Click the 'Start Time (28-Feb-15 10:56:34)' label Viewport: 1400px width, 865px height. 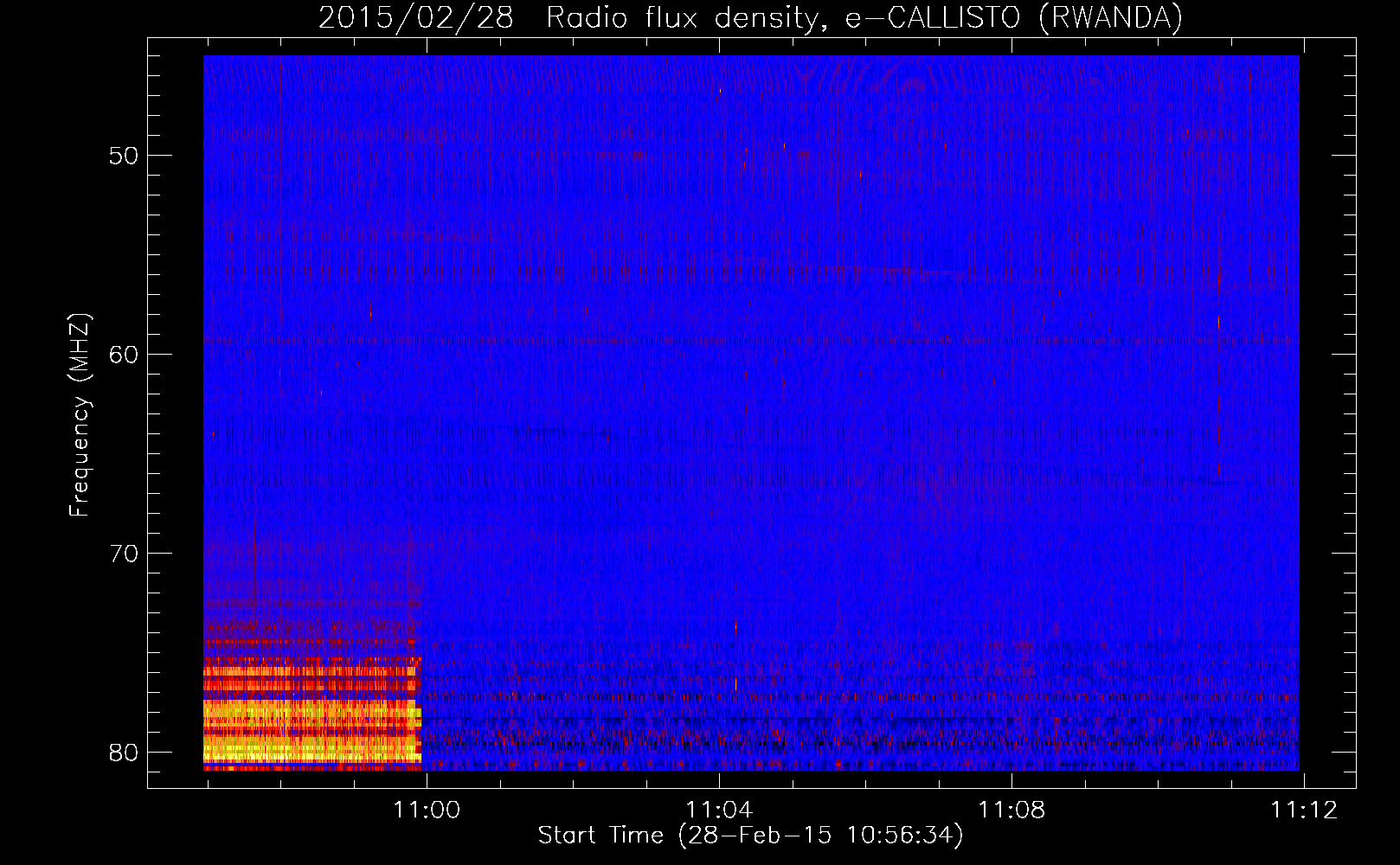click(x=751, y=836)
